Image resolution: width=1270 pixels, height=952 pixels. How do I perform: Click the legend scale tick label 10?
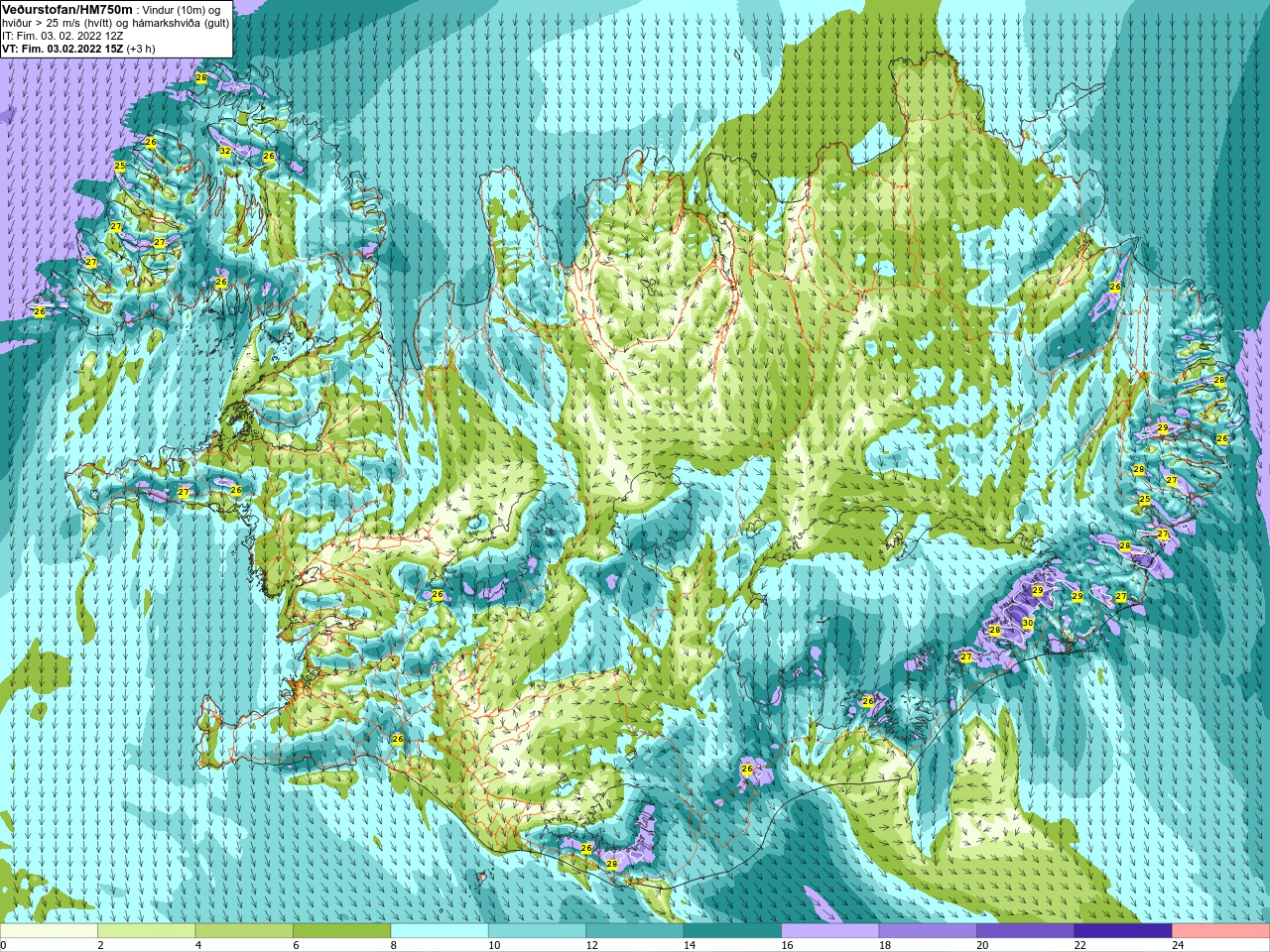point(494,945)
